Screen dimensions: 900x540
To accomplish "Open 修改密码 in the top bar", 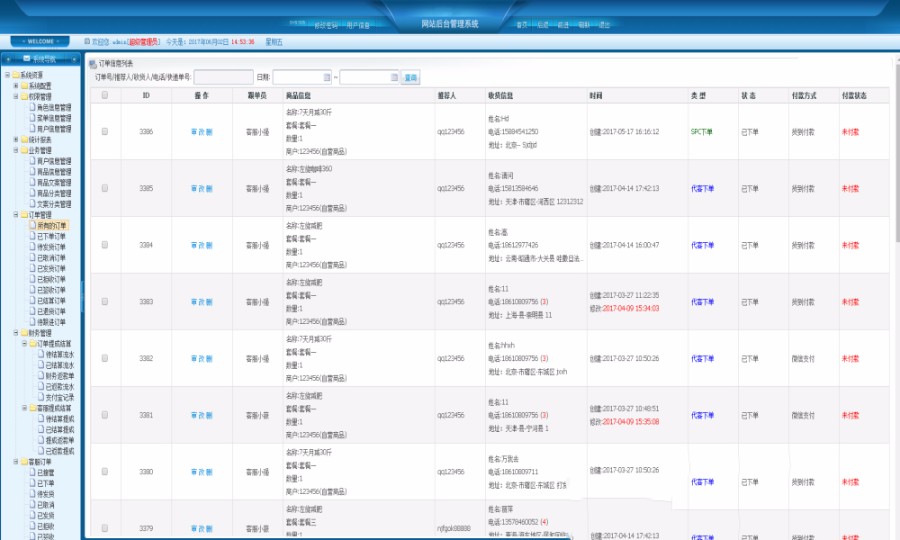I will point(325,25).
